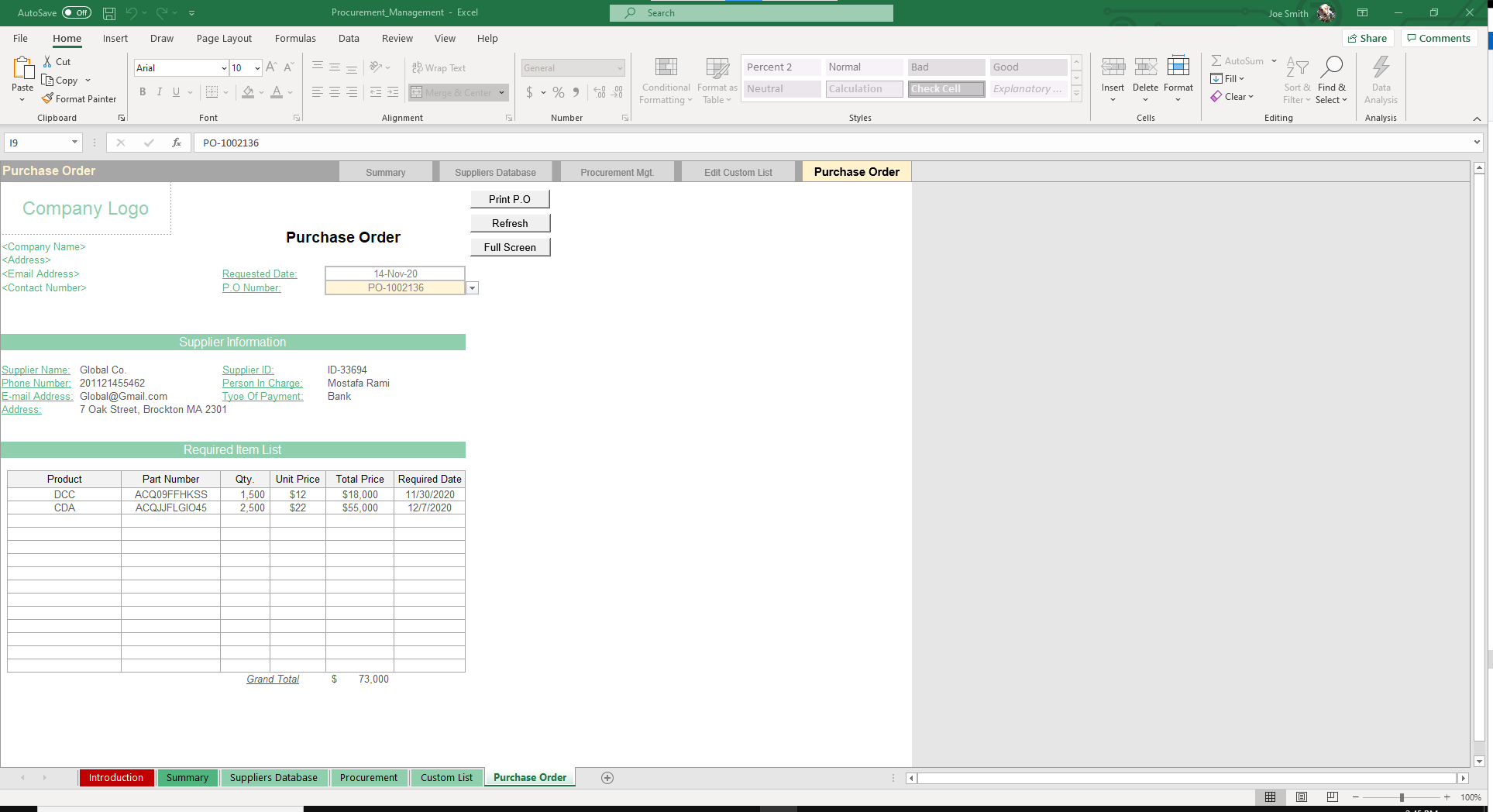Switch to Normal view in status bar
Image resolution: width=1493 pixels, height=812 pixels.
(x=1271, y=797)
